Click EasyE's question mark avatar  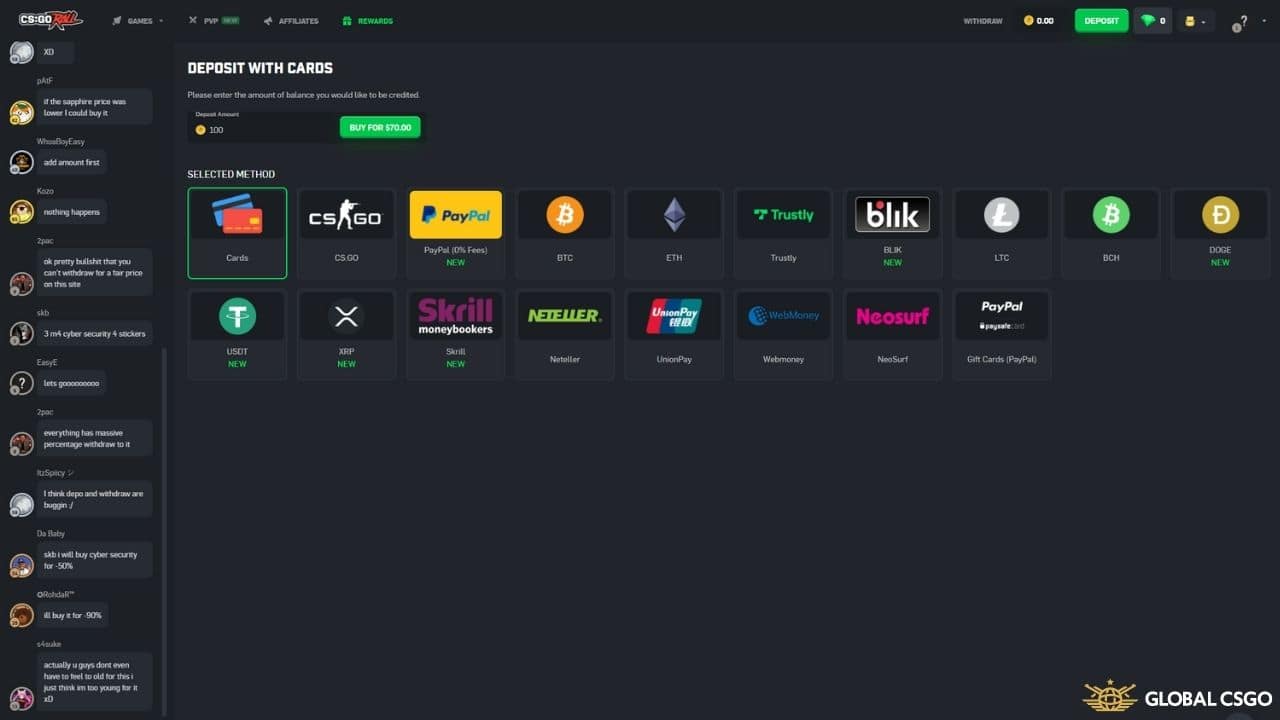pyautogui.click(x=21, y=383)
